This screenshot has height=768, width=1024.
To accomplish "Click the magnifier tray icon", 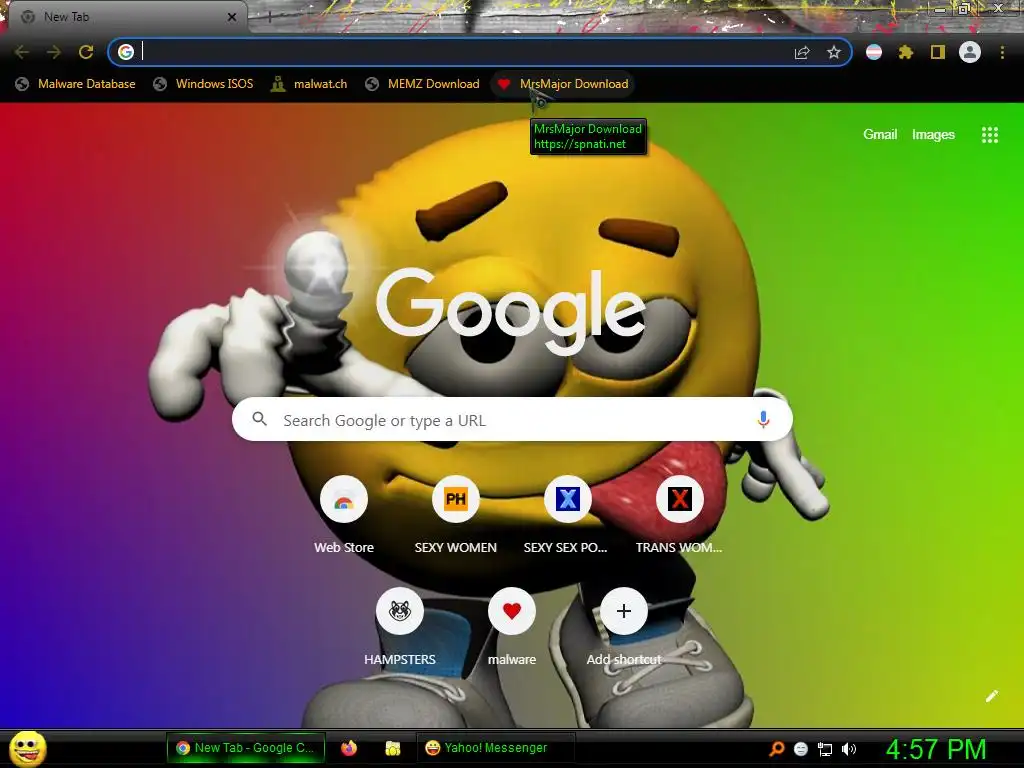I will 776,749.
